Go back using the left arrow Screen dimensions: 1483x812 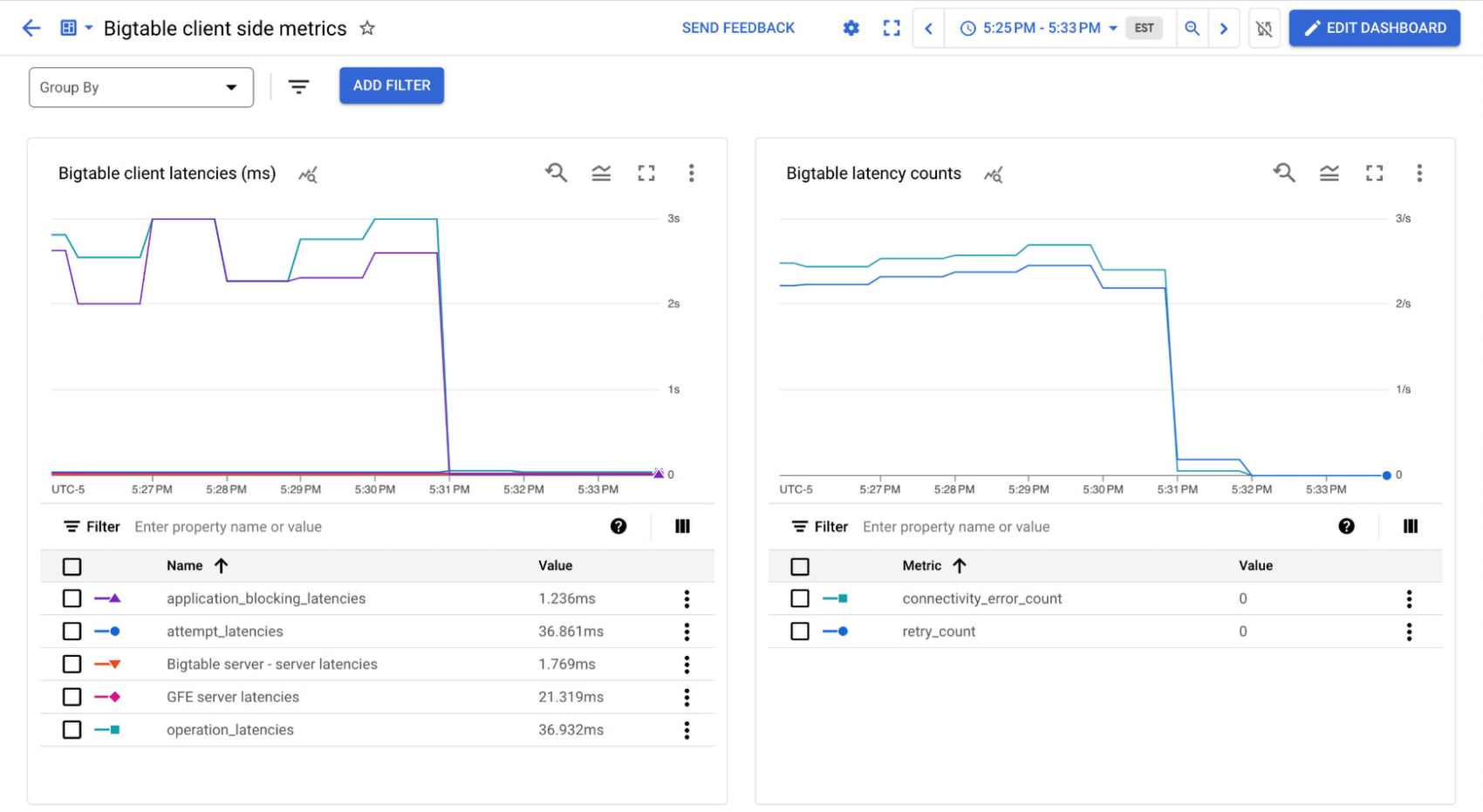point(31,28)
